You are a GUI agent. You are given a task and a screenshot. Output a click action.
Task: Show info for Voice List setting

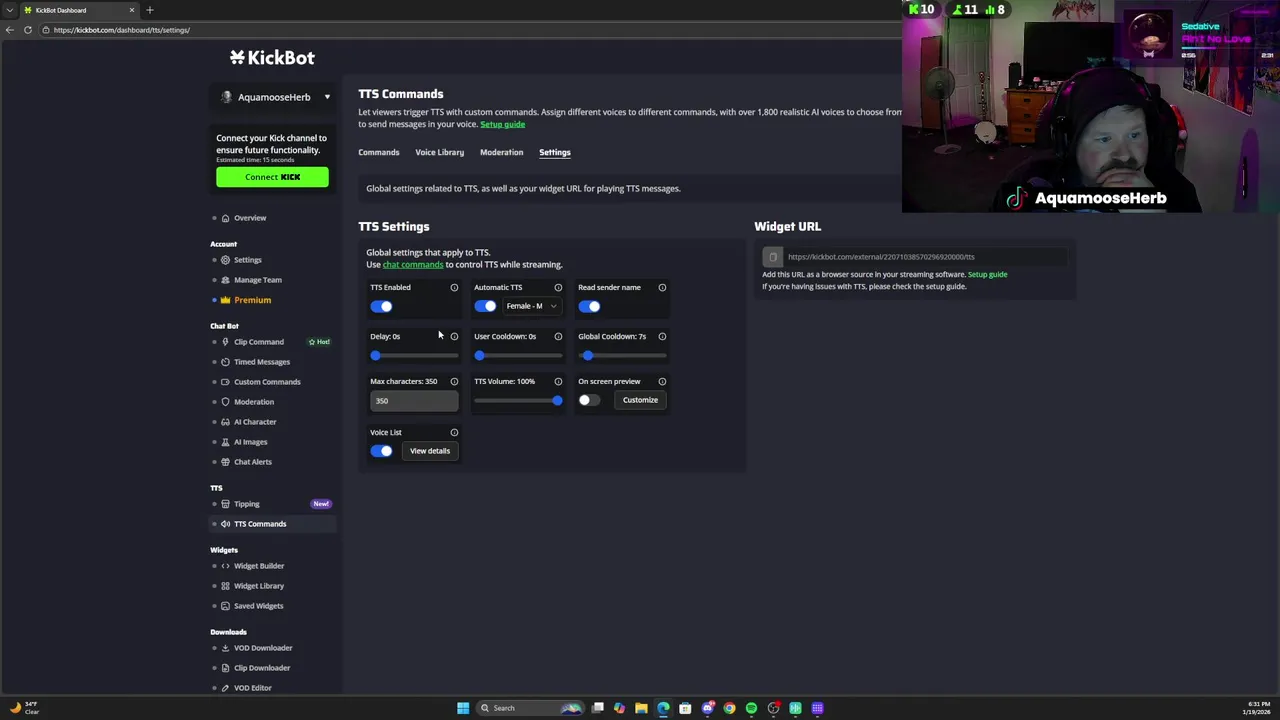(454, 433)
